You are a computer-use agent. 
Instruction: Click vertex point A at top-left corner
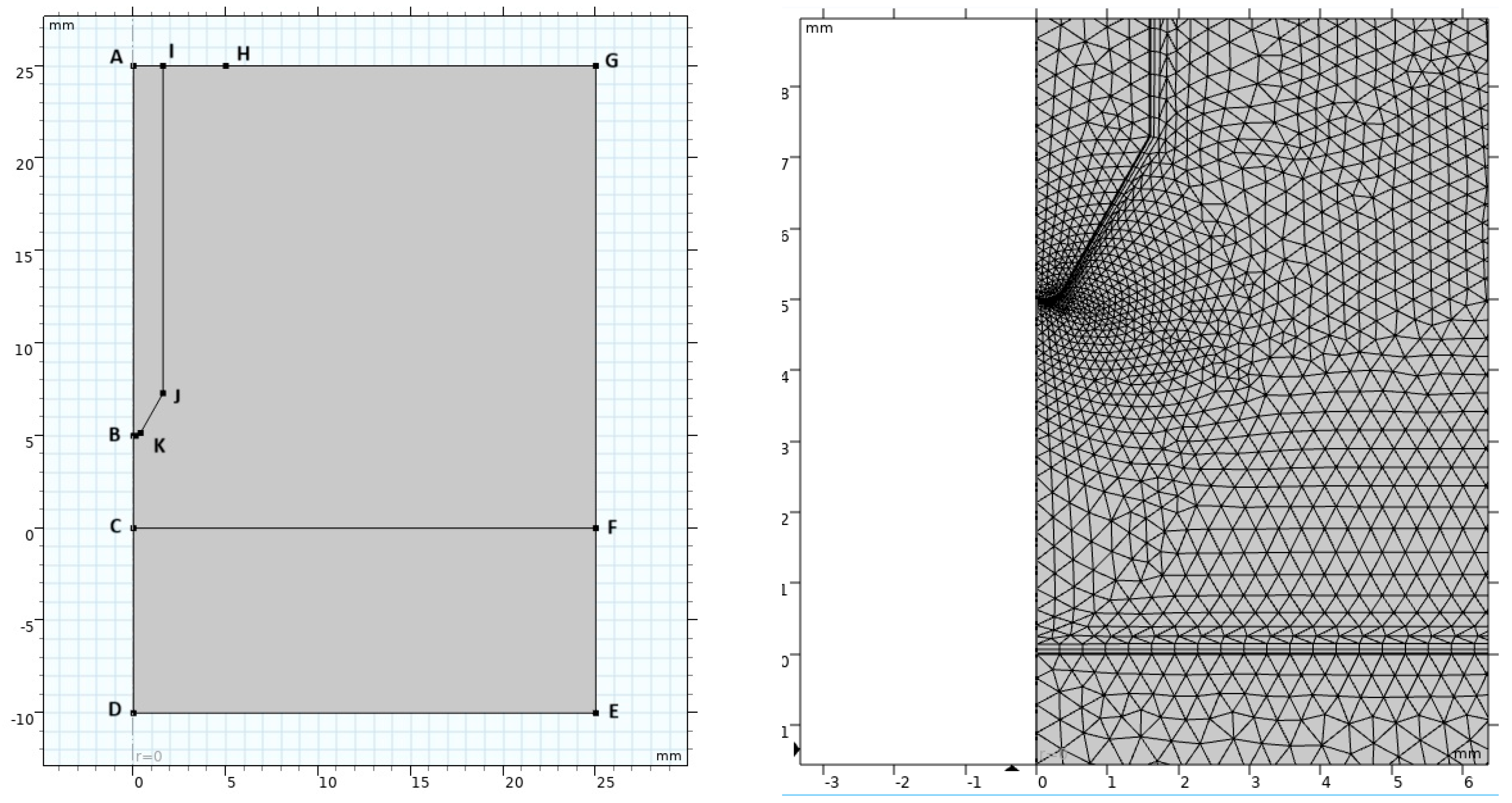[134, 66]
